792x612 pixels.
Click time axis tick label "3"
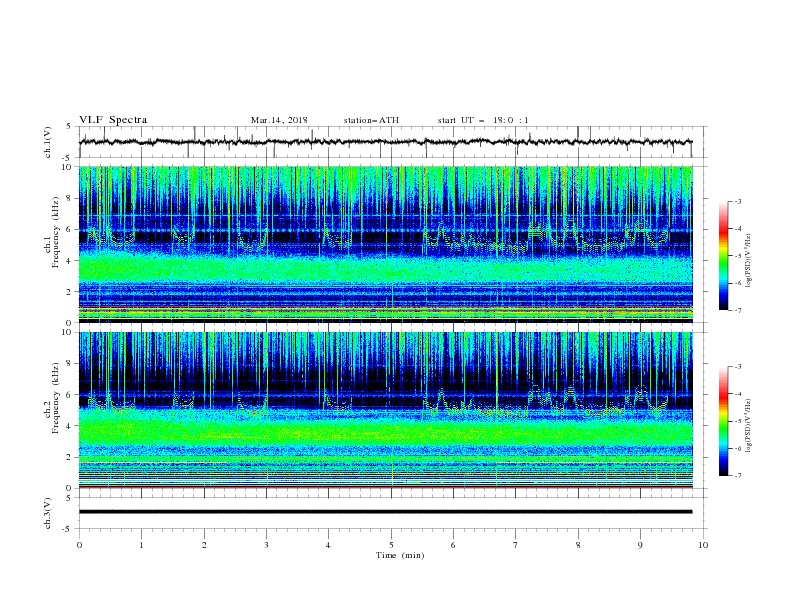coord(266,545)
